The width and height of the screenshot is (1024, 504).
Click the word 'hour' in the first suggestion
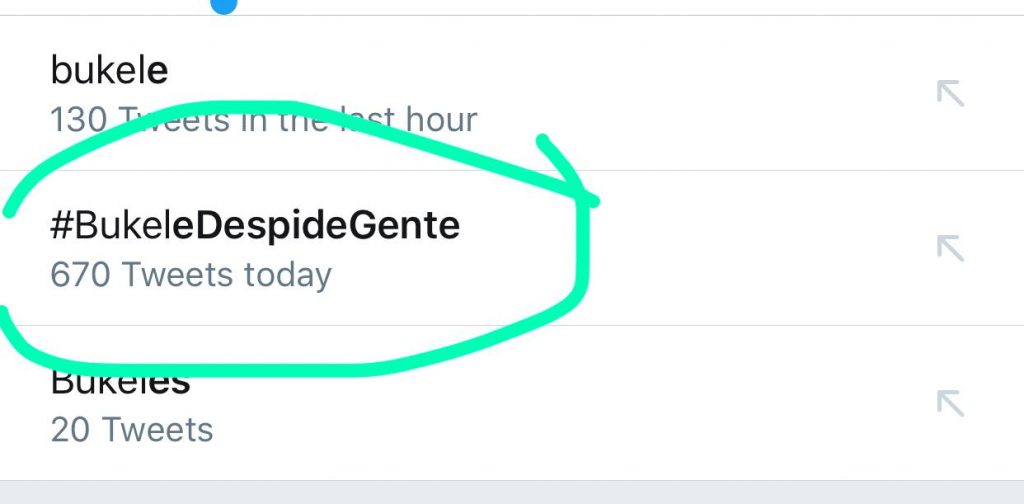(x=441, y=119)
